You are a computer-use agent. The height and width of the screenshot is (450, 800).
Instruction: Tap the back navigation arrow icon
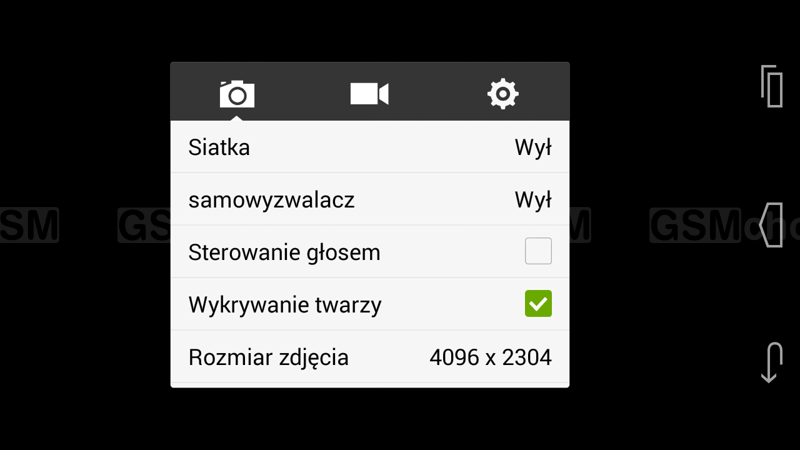[771, 362]
